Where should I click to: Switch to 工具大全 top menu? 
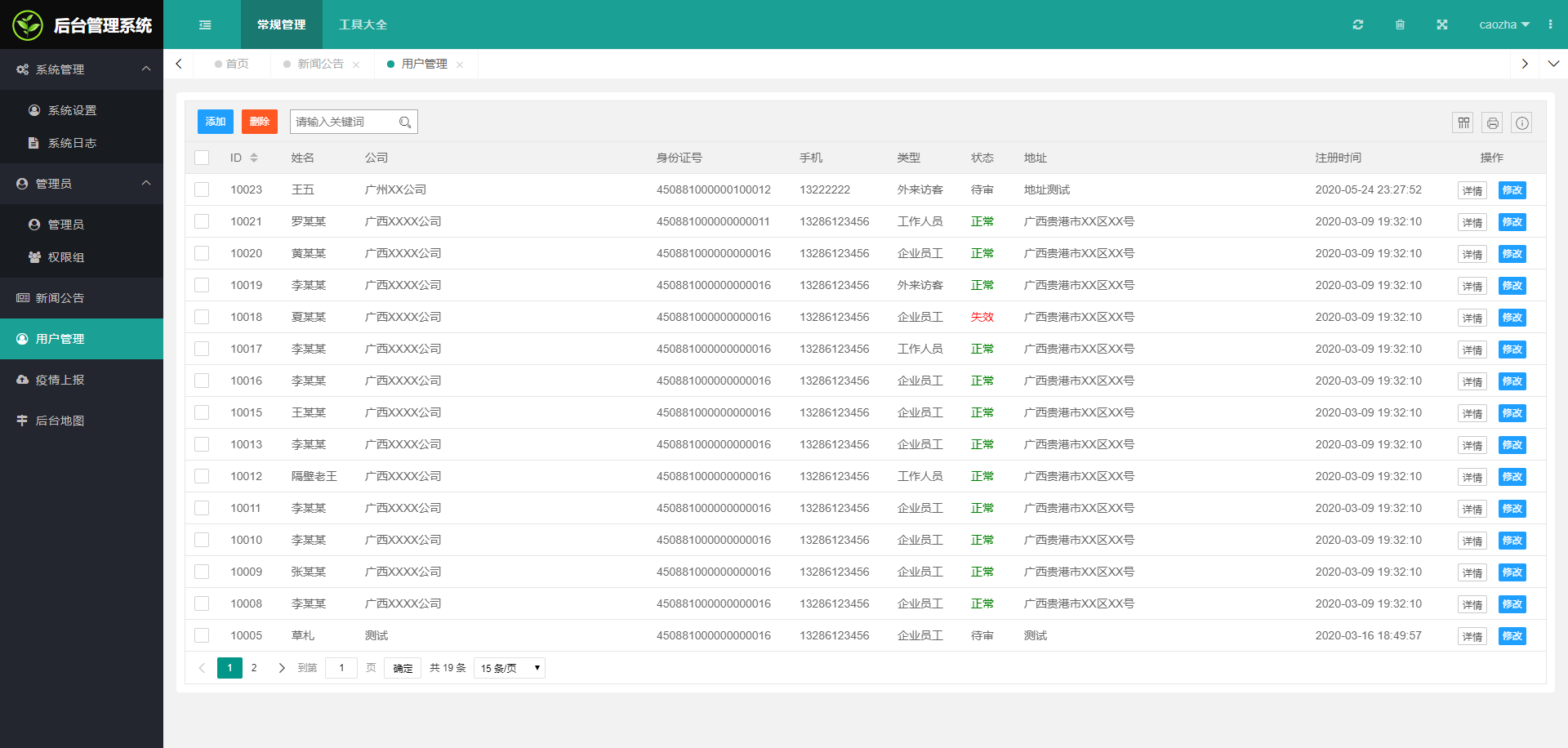coord(363,24)
